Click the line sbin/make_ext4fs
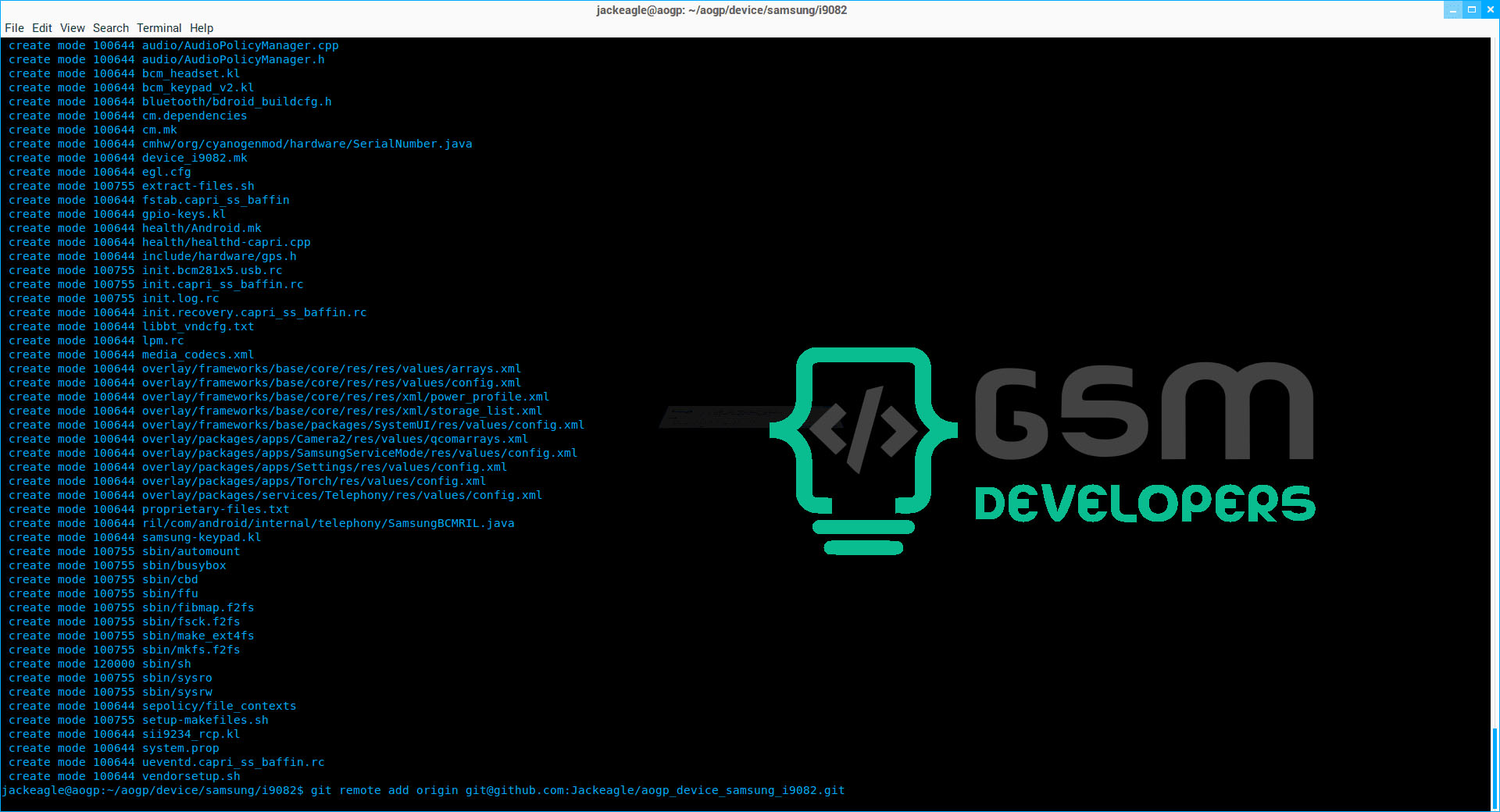The height and width of the screenshot is (812, 1500). (x=131, y=636)
